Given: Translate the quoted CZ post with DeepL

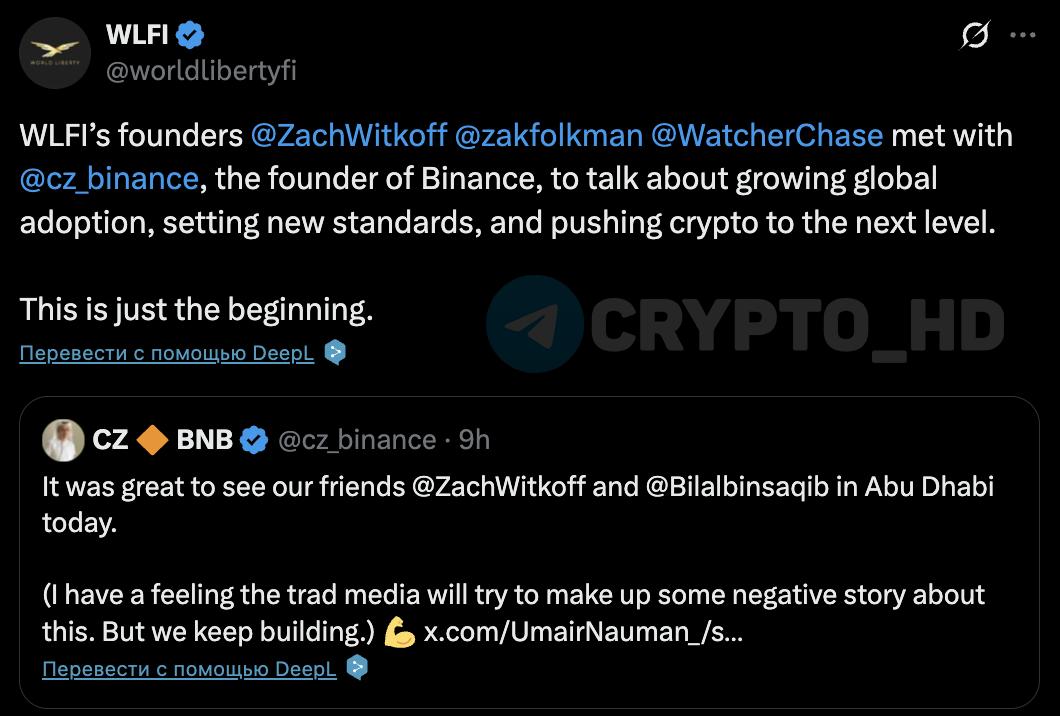Looking at the screenshot, I should click(x=189, y=669).
